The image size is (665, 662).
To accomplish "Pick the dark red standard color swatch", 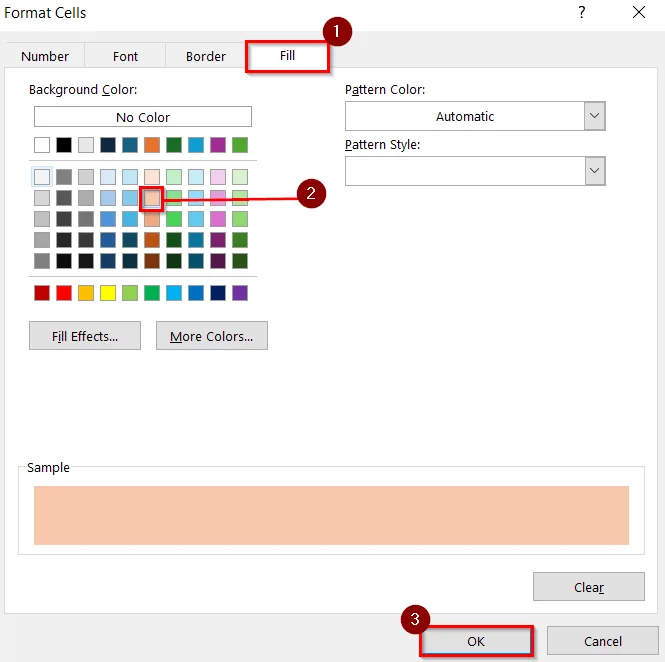I will pos(42,293).
